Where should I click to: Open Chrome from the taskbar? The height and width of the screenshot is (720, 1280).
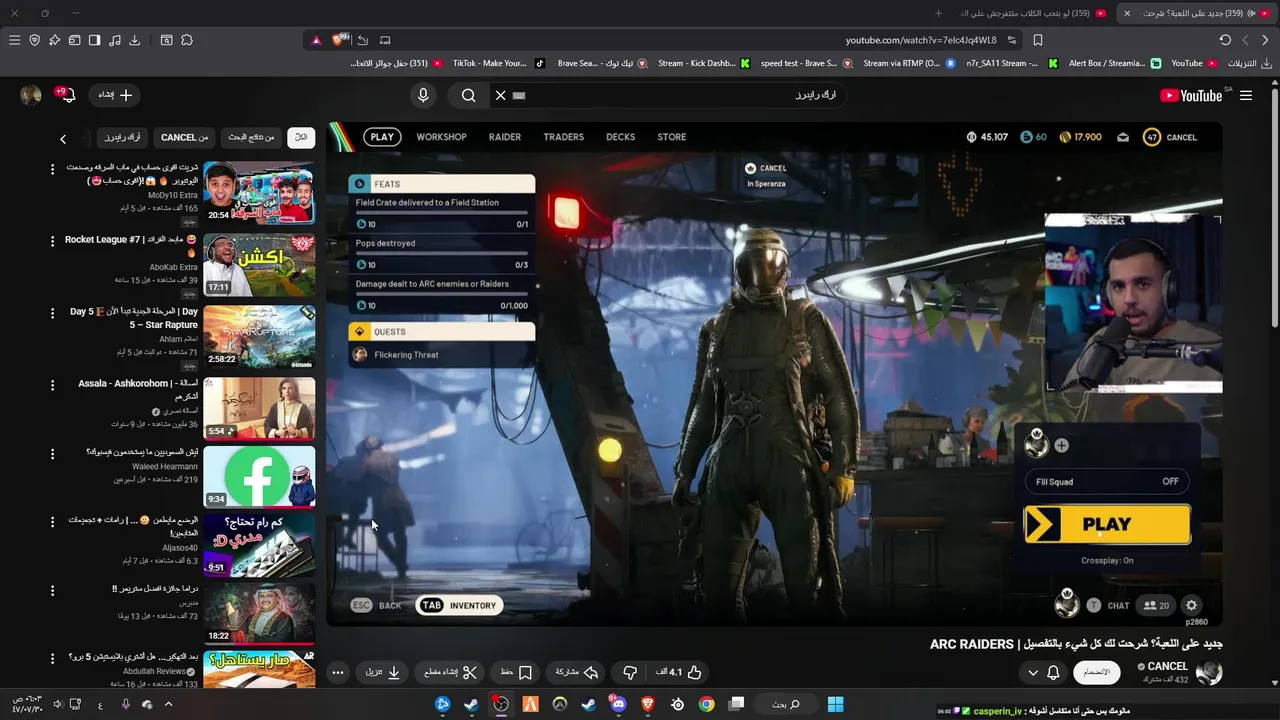click(707, 704)
